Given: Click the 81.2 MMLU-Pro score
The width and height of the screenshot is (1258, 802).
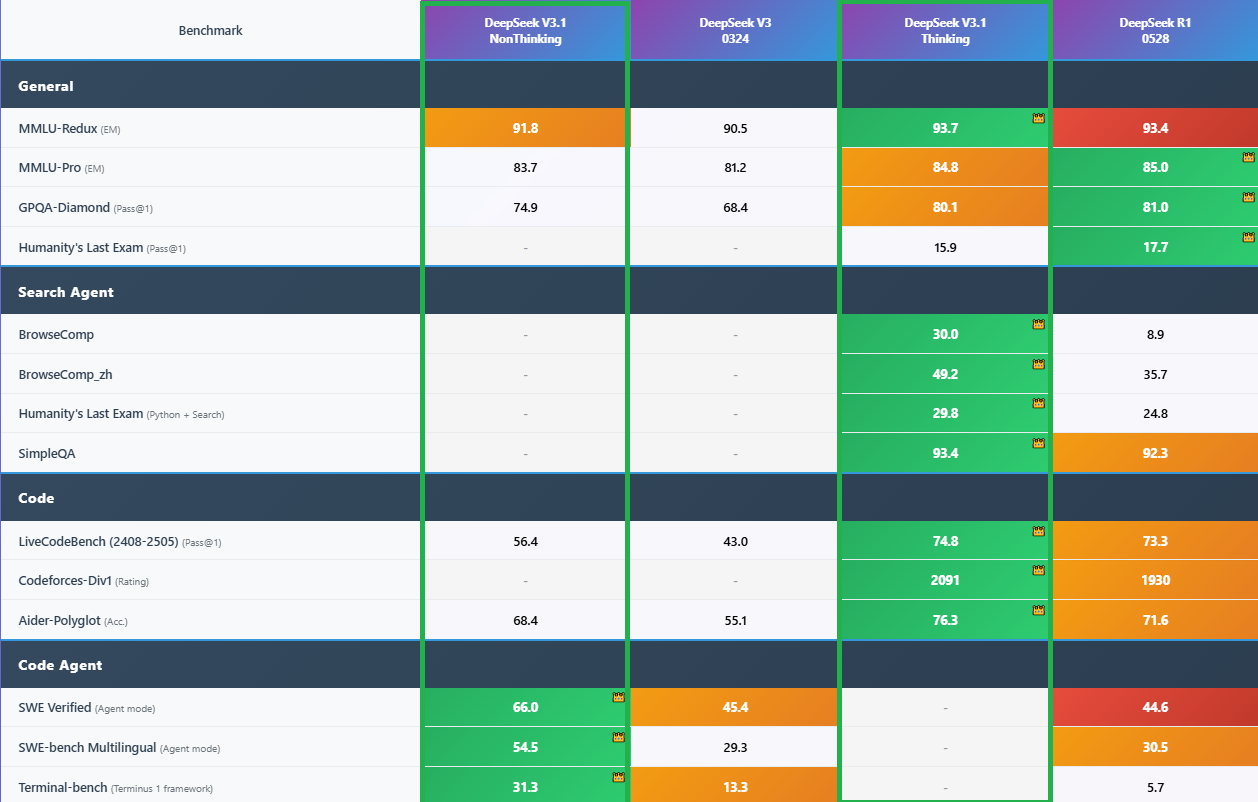Looking at the screenshot, I should [x=735, y=168].
